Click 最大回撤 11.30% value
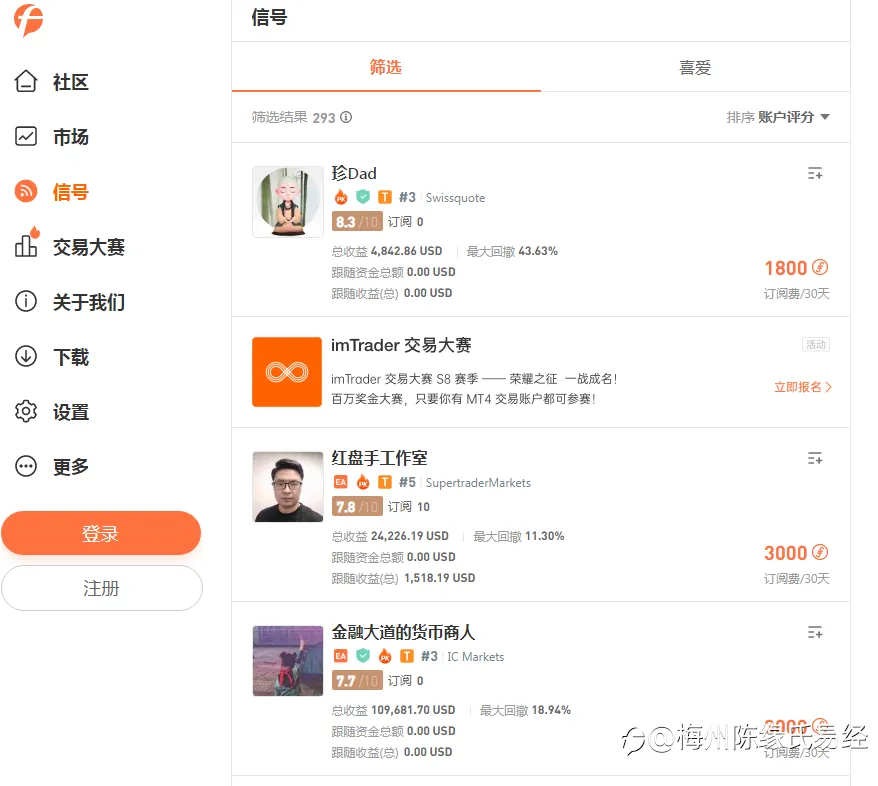The height and width of the screenshot is (786, 878). point(545,536)
